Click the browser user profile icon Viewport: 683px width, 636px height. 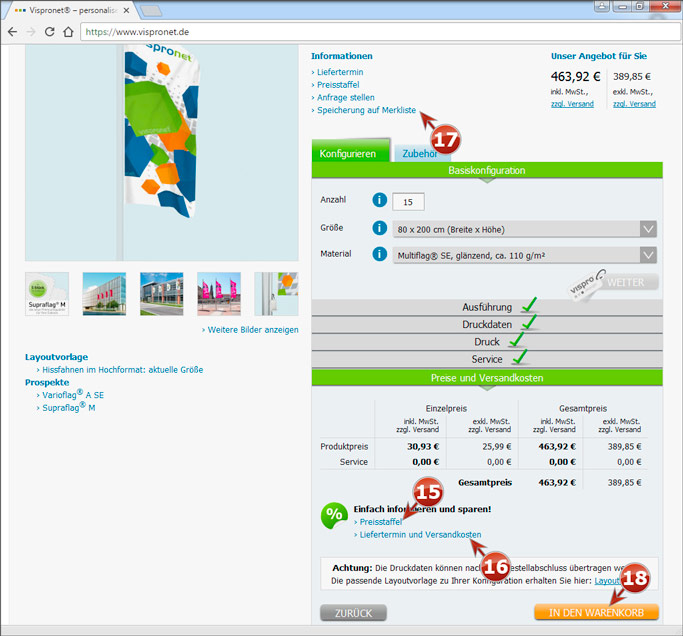[x=602, y=6]
